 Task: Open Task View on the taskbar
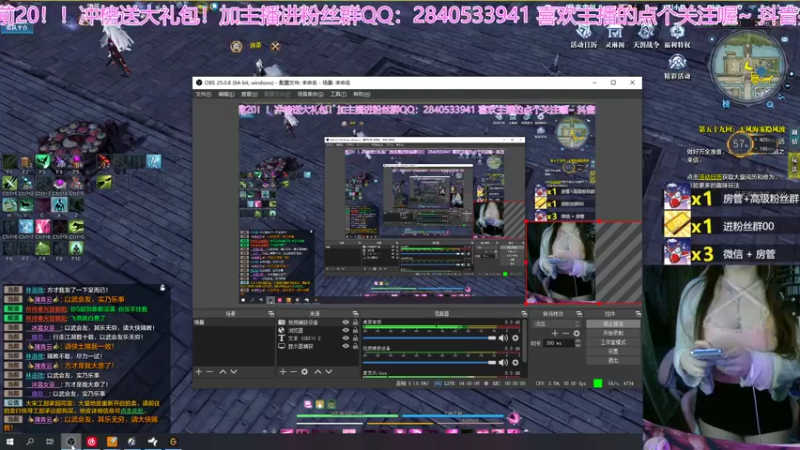(49, 441)
